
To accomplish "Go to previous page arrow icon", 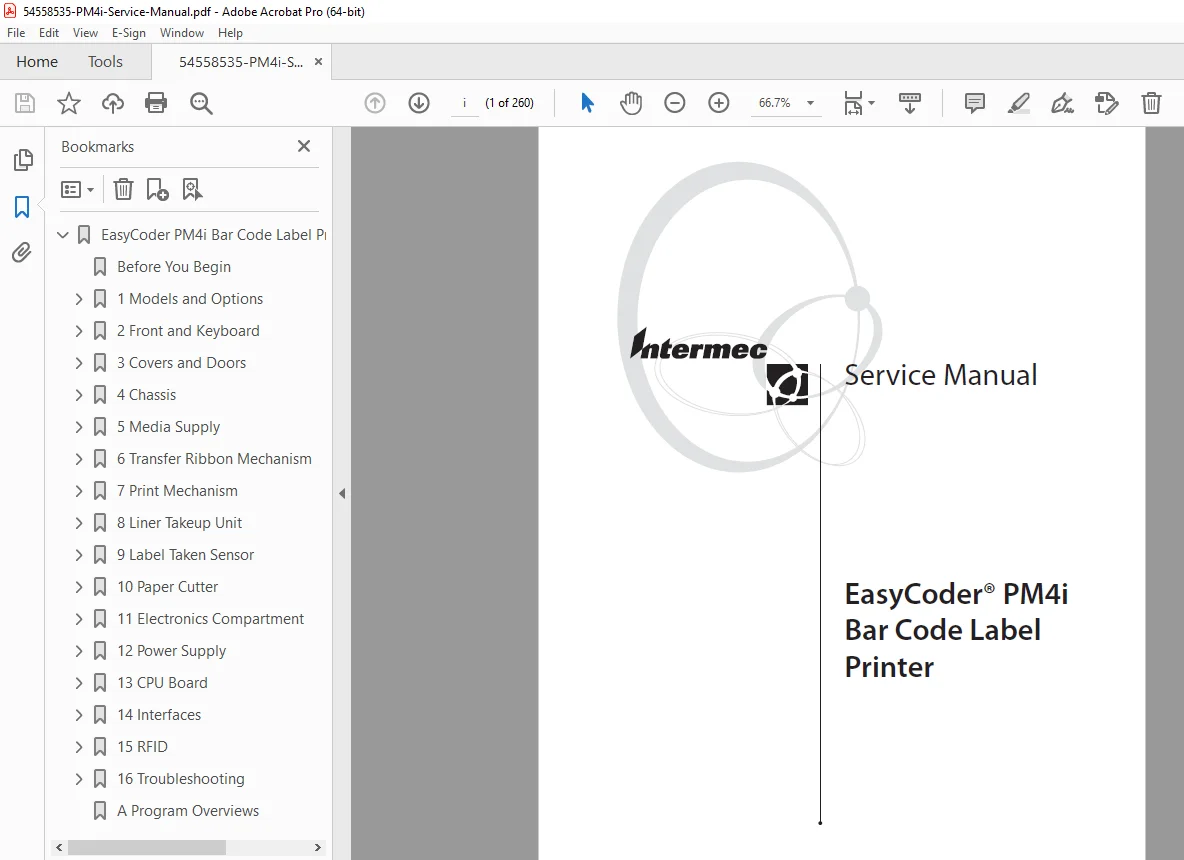I will coord(375,103).
